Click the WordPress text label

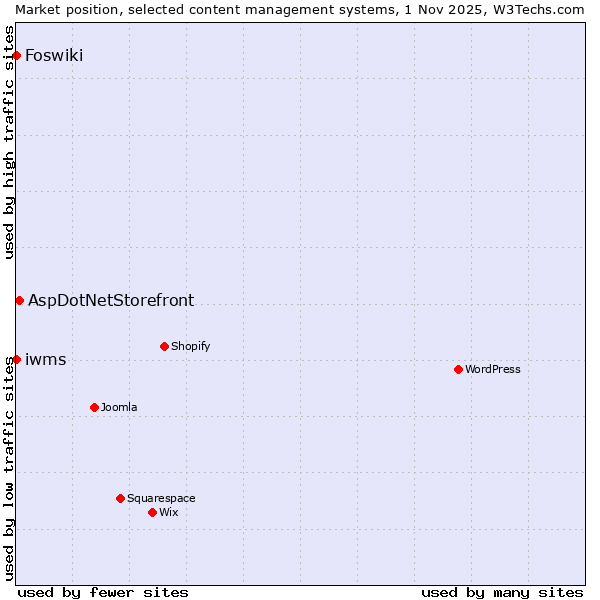[x=492, y=369]
